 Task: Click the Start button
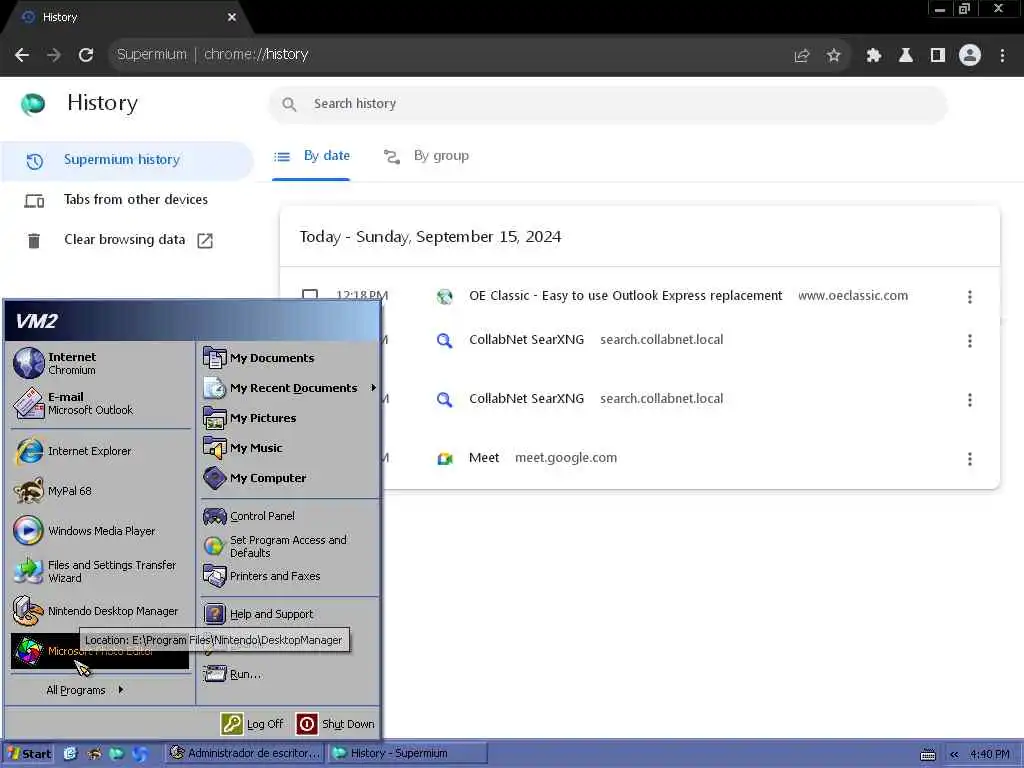pos(29,754)
